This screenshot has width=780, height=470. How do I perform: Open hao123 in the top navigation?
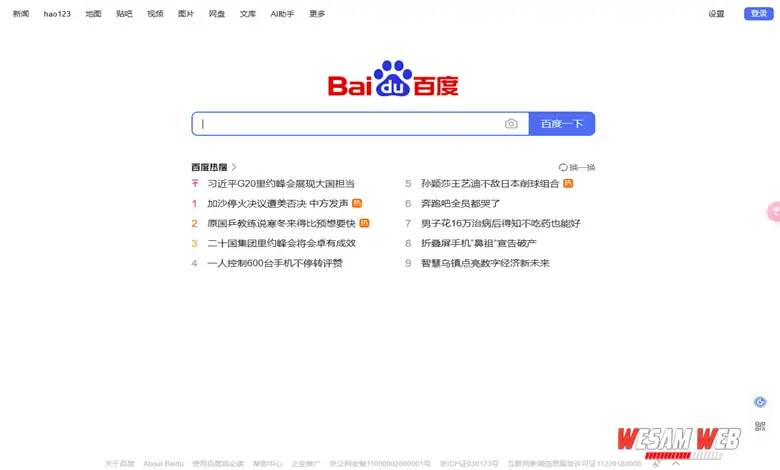57,14
